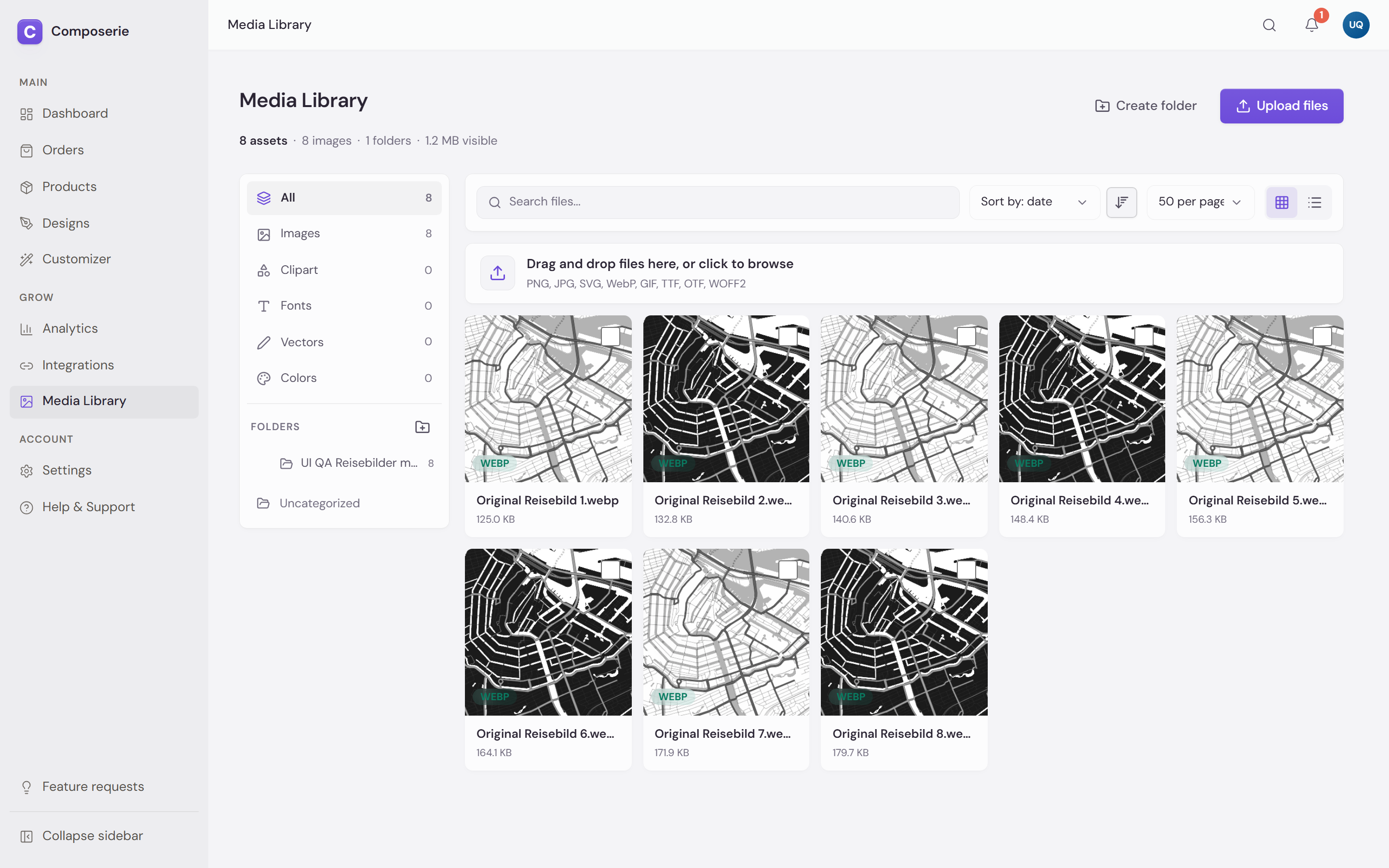The image size is (1389, 868).
Task: Open the Uncategorized folder
Action: click(344, 503)
